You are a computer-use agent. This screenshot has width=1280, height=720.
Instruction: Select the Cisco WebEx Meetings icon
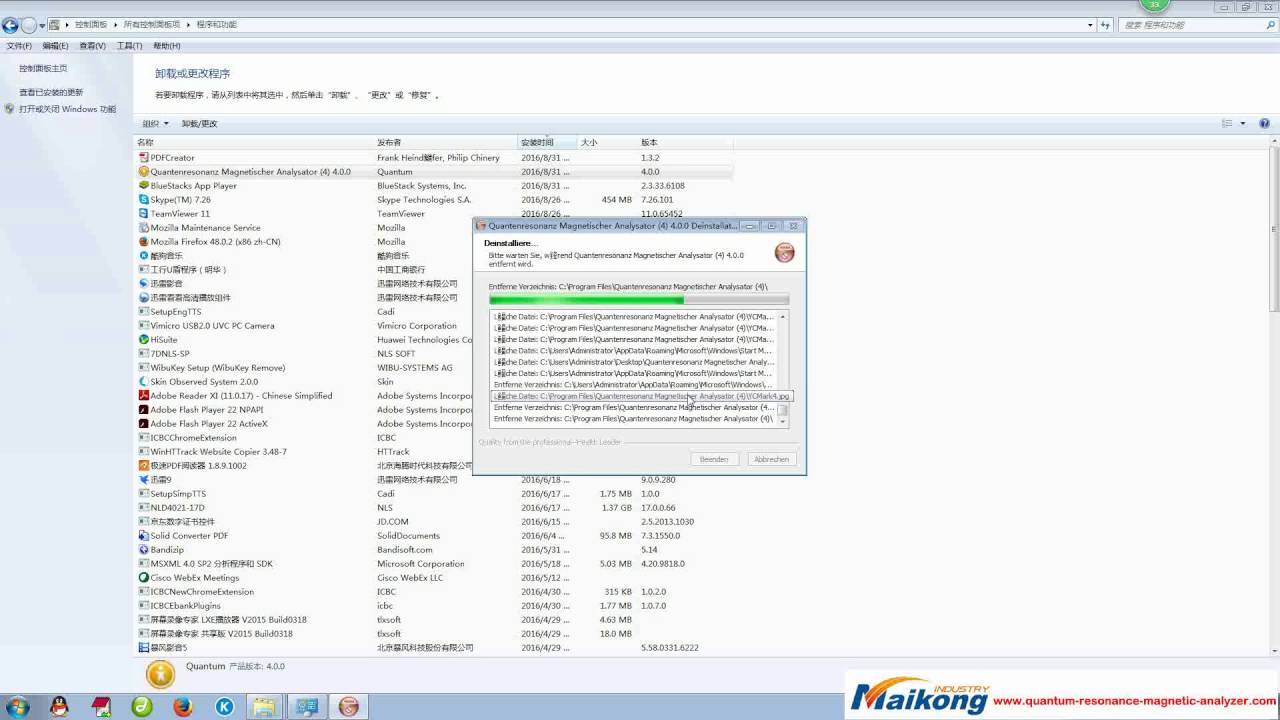point(143,578)
